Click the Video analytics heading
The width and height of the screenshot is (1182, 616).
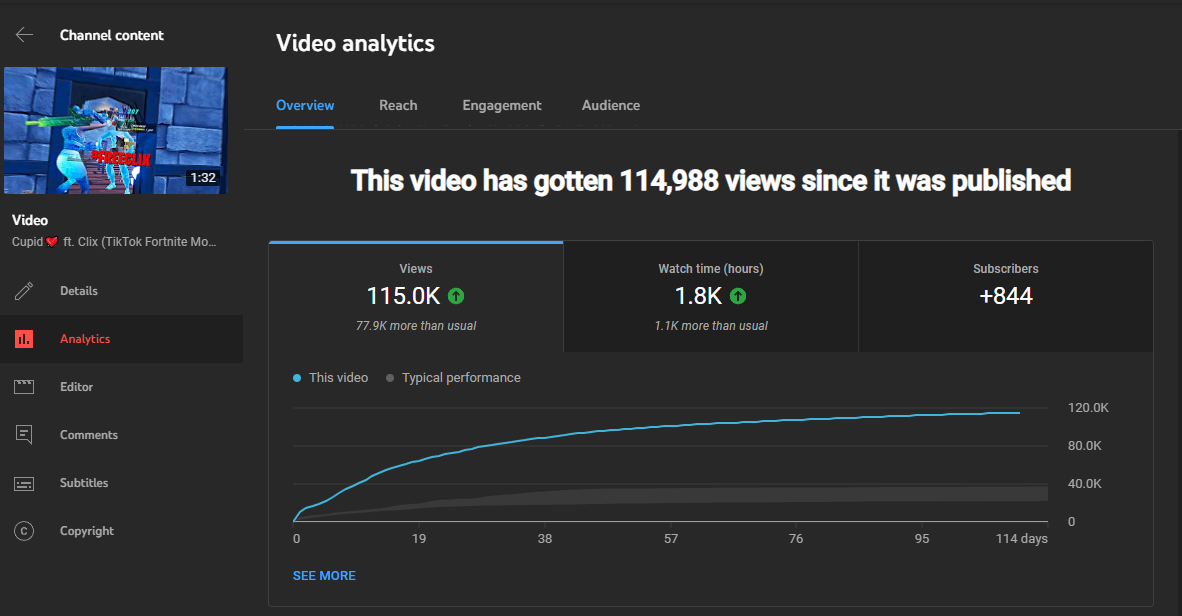pyautogui.click(x=355, y=44)
